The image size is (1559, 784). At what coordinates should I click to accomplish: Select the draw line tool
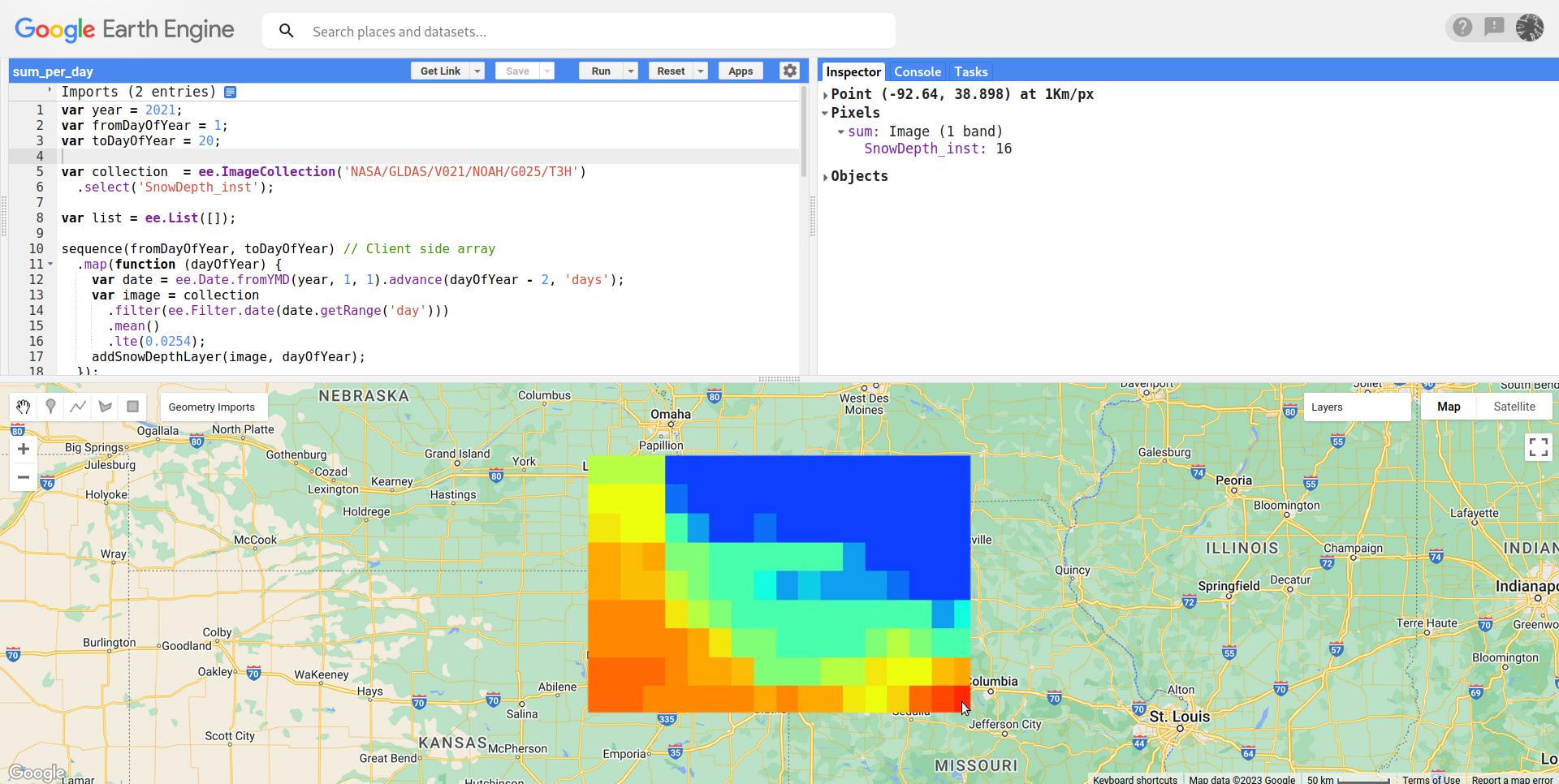click(x=78, y=407)
